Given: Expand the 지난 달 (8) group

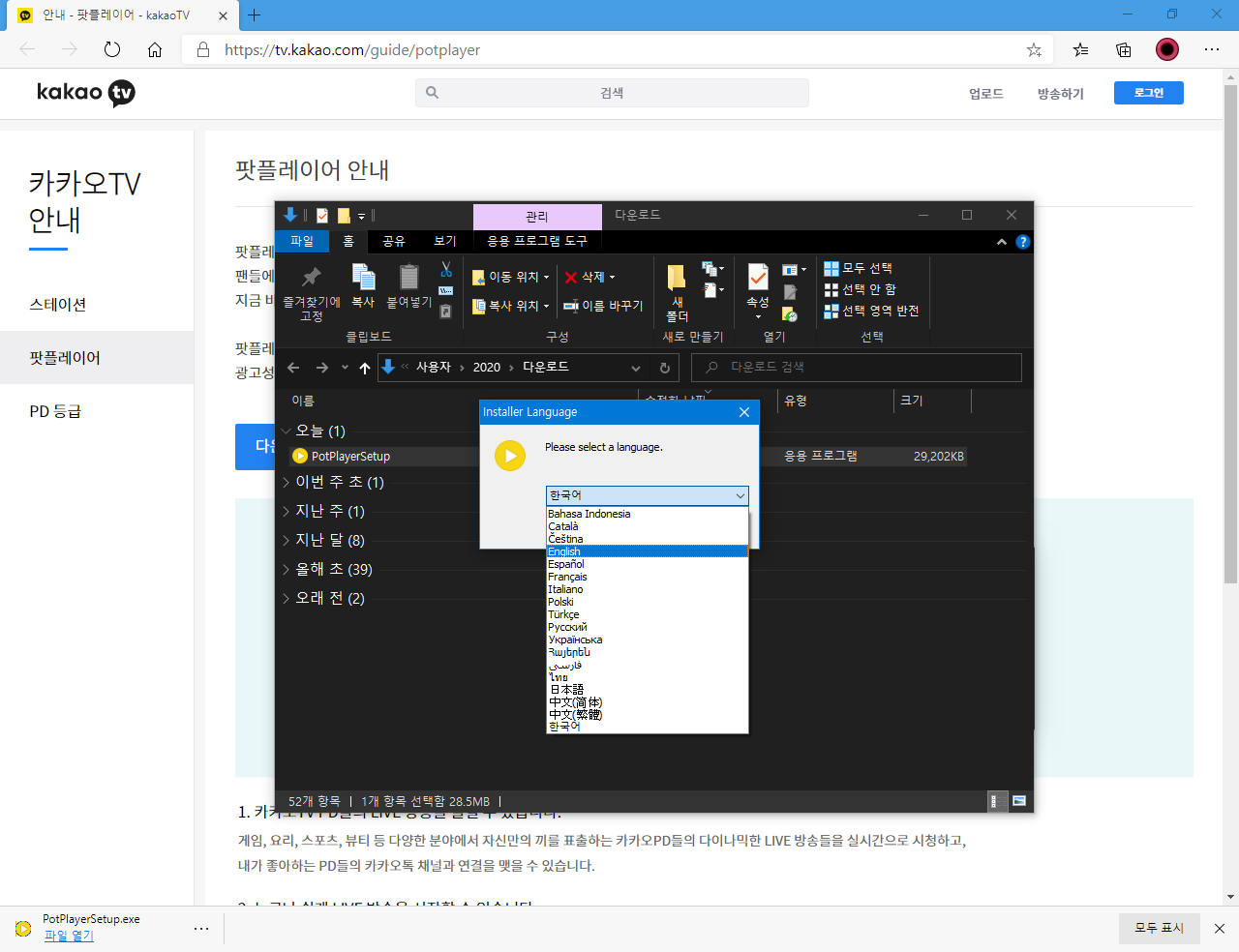Looking at the screenshot, I should pyautogui.click(x=286, y=540).
